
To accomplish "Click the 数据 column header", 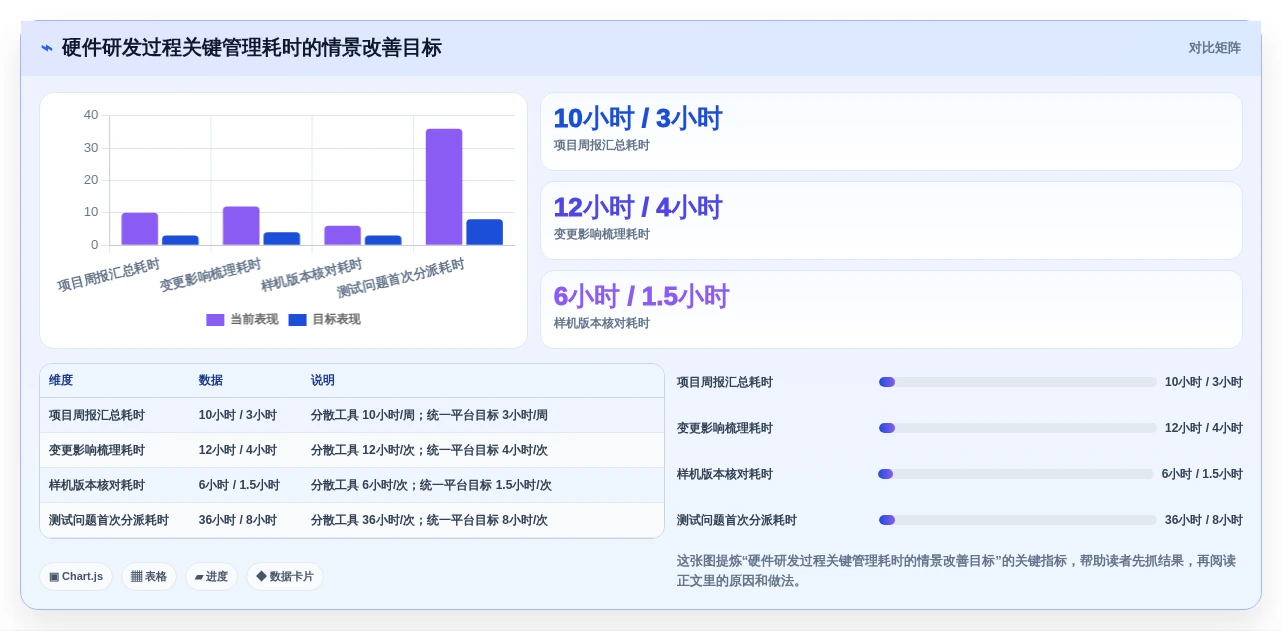I will (211, 381).
